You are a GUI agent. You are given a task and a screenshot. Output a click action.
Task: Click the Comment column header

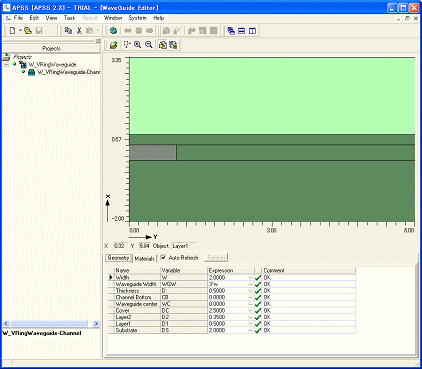(x=309, y=270)
